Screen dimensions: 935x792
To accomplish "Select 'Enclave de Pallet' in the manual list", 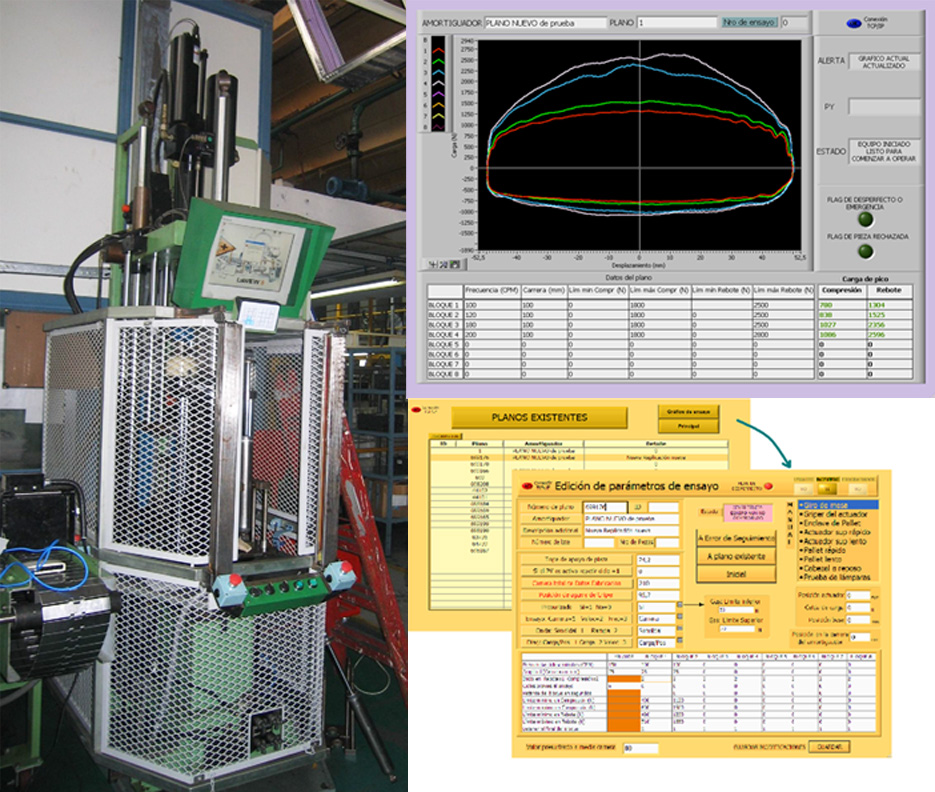I will point(838,523).
